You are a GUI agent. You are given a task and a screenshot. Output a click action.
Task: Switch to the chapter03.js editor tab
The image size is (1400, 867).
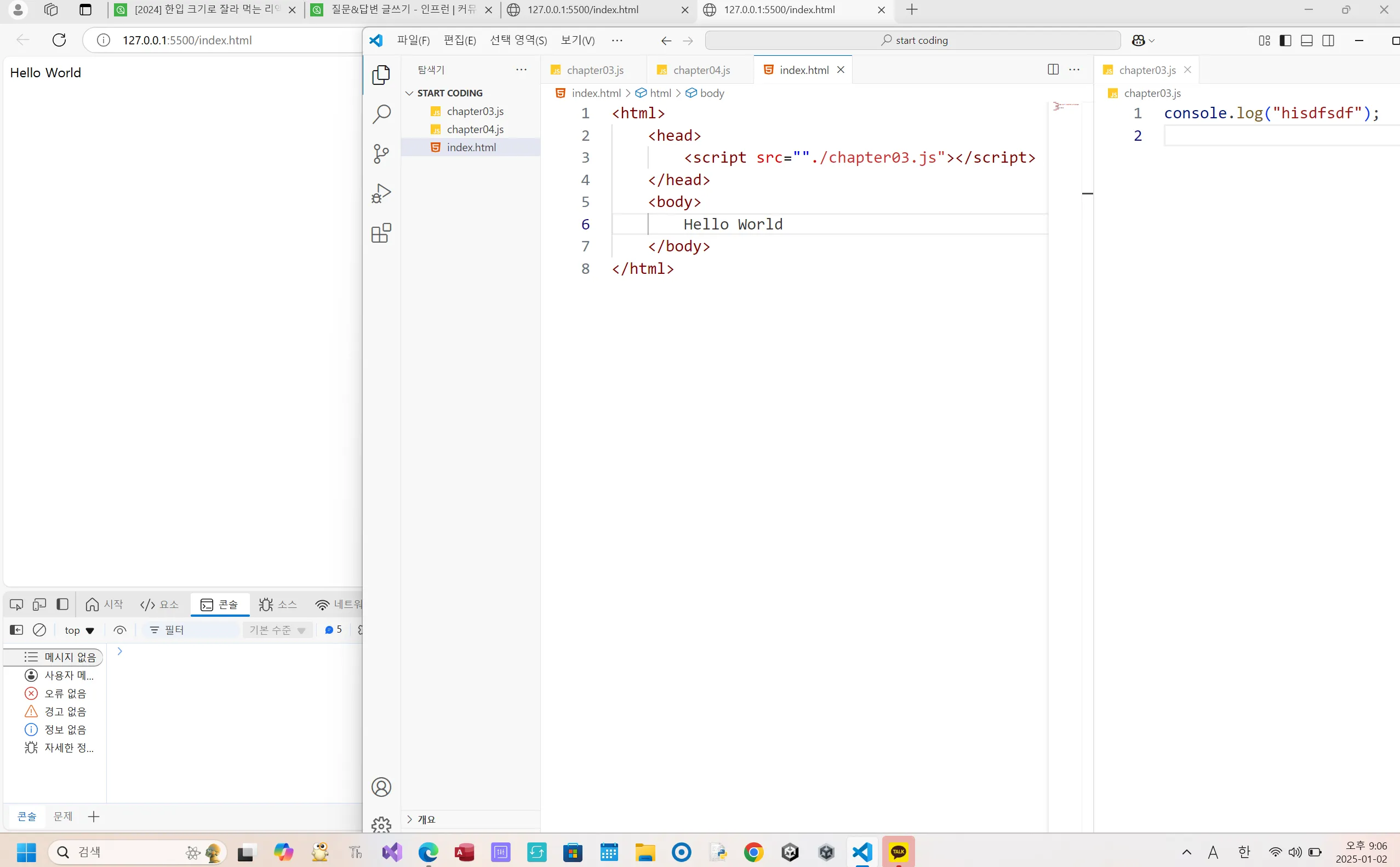coord(594,70)
